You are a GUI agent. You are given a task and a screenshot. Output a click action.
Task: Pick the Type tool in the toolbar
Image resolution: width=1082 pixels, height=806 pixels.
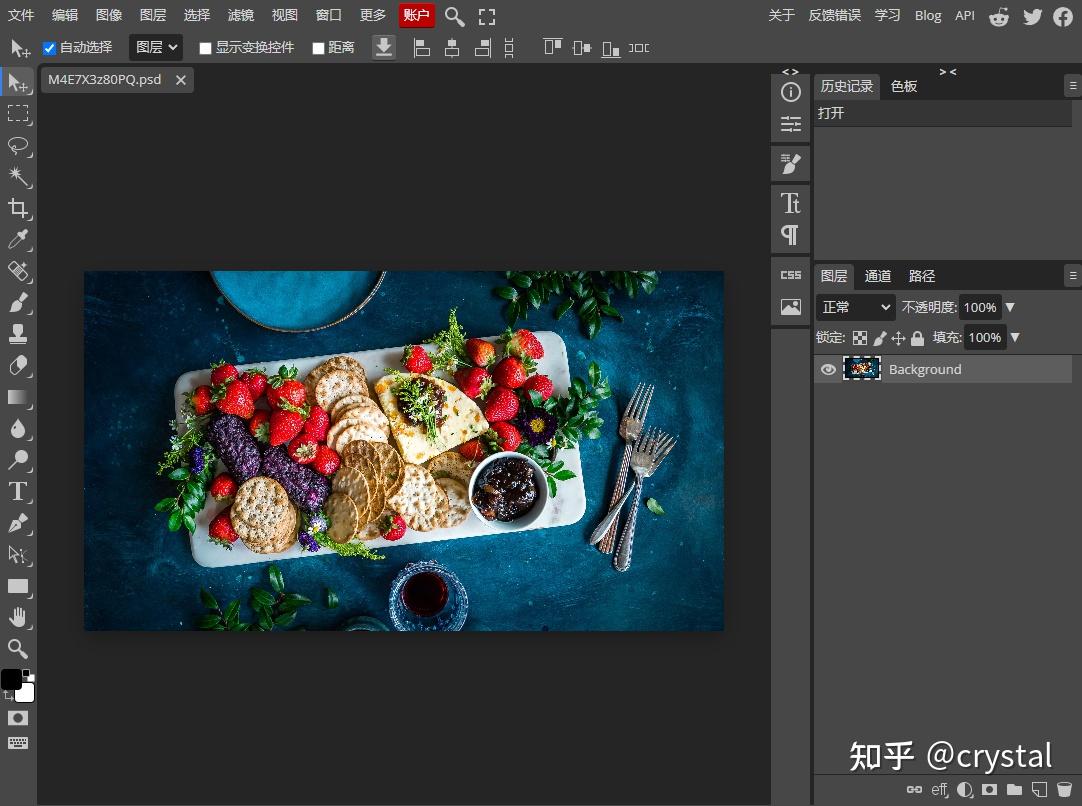coord(18,491)
